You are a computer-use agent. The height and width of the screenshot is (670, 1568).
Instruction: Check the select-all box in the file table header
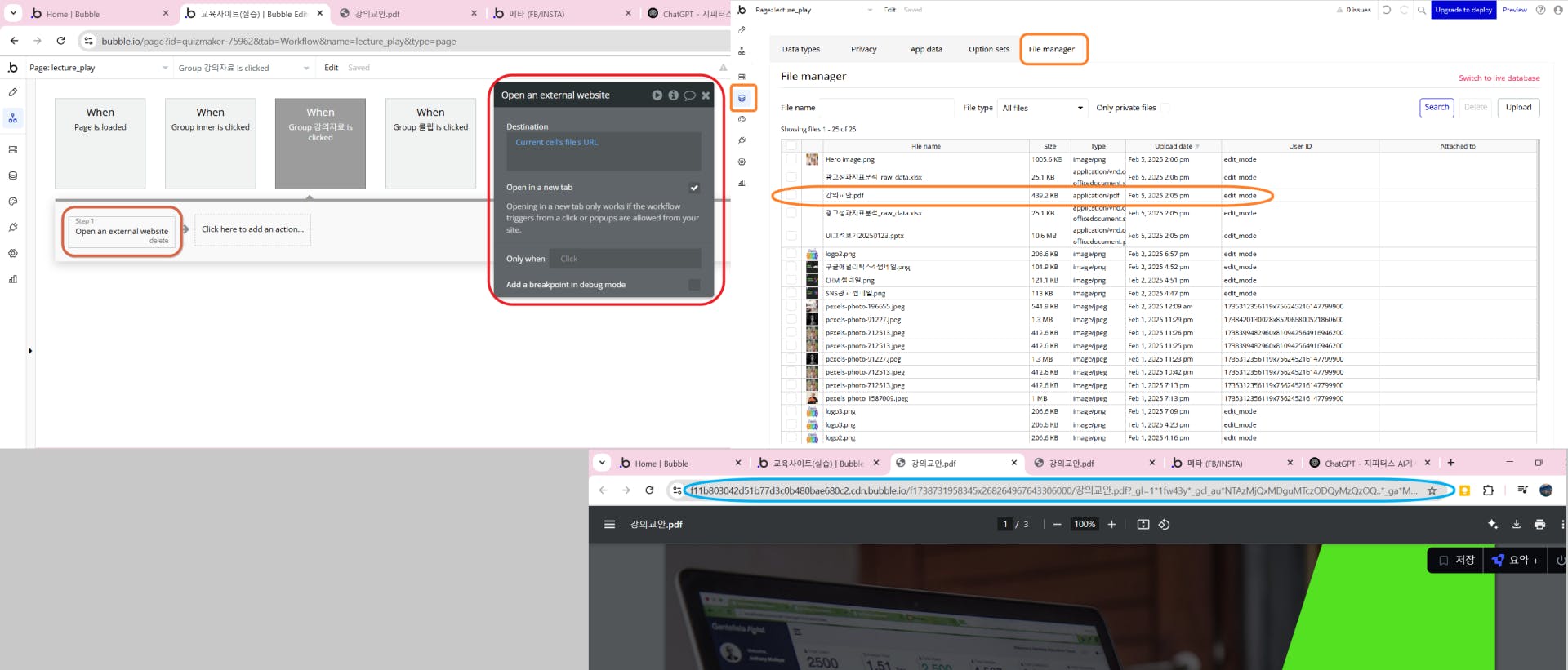pyautogui.click(x=791, y=146)
